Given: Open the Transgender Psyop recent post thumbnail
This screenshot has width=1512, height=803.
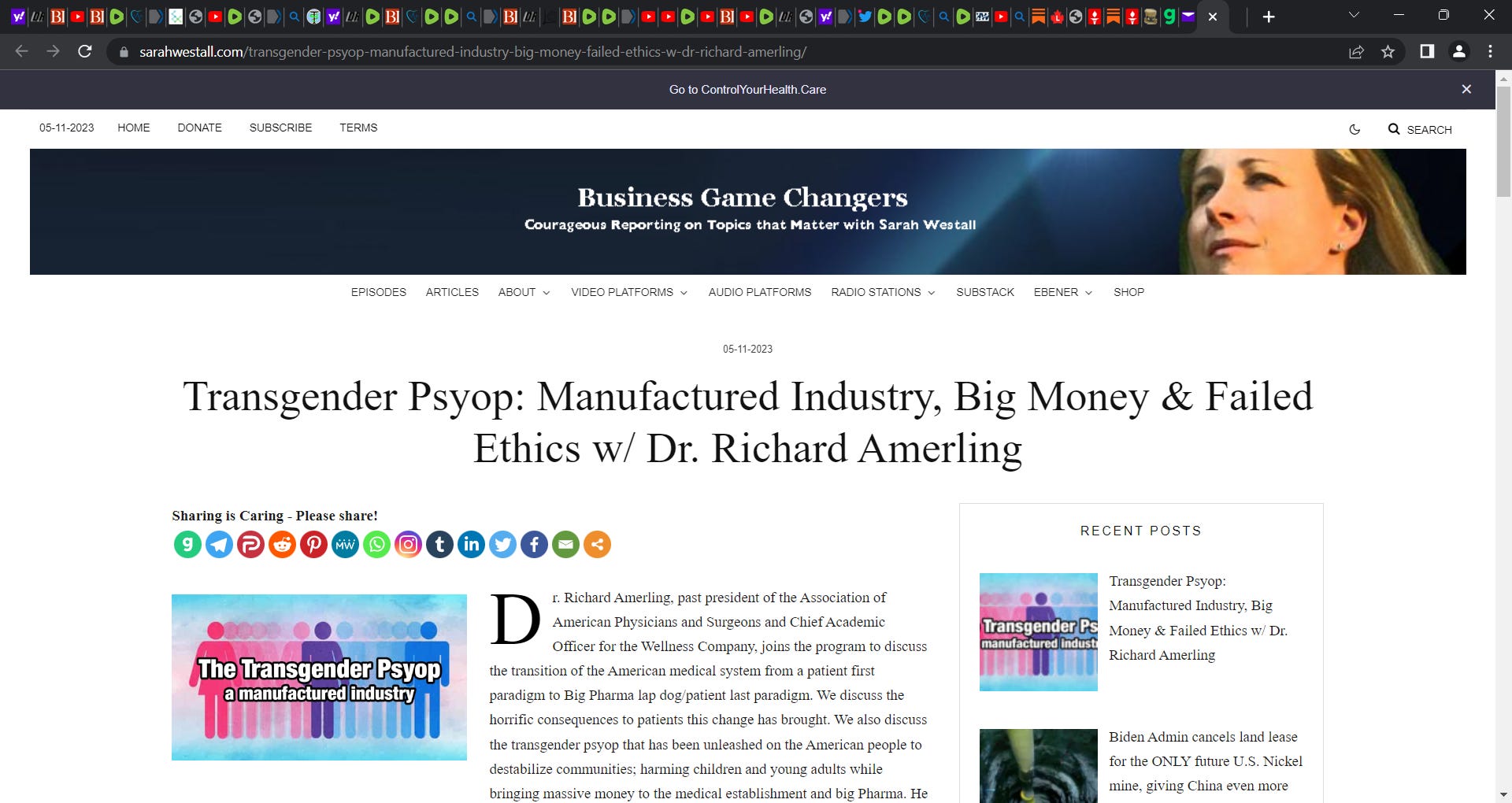Looking at the screenshot, I should (x=1038, y=632).
